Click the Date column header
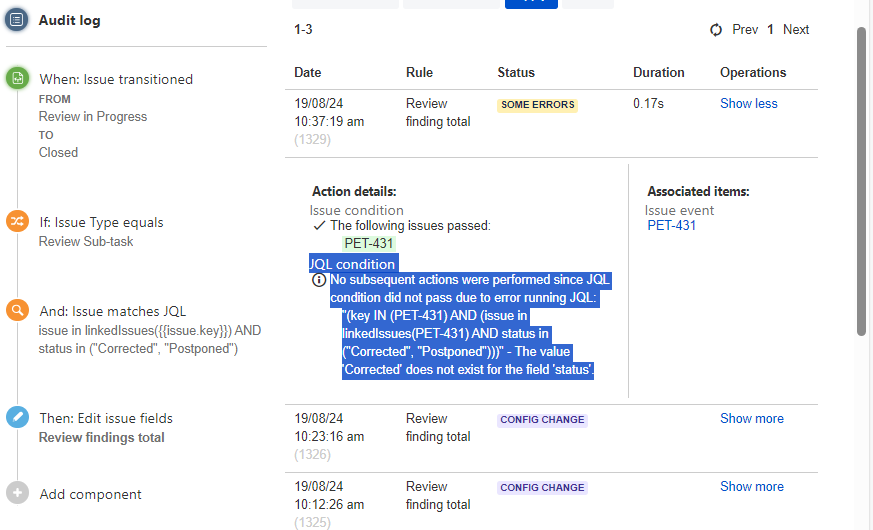 [x=307, y=72]
